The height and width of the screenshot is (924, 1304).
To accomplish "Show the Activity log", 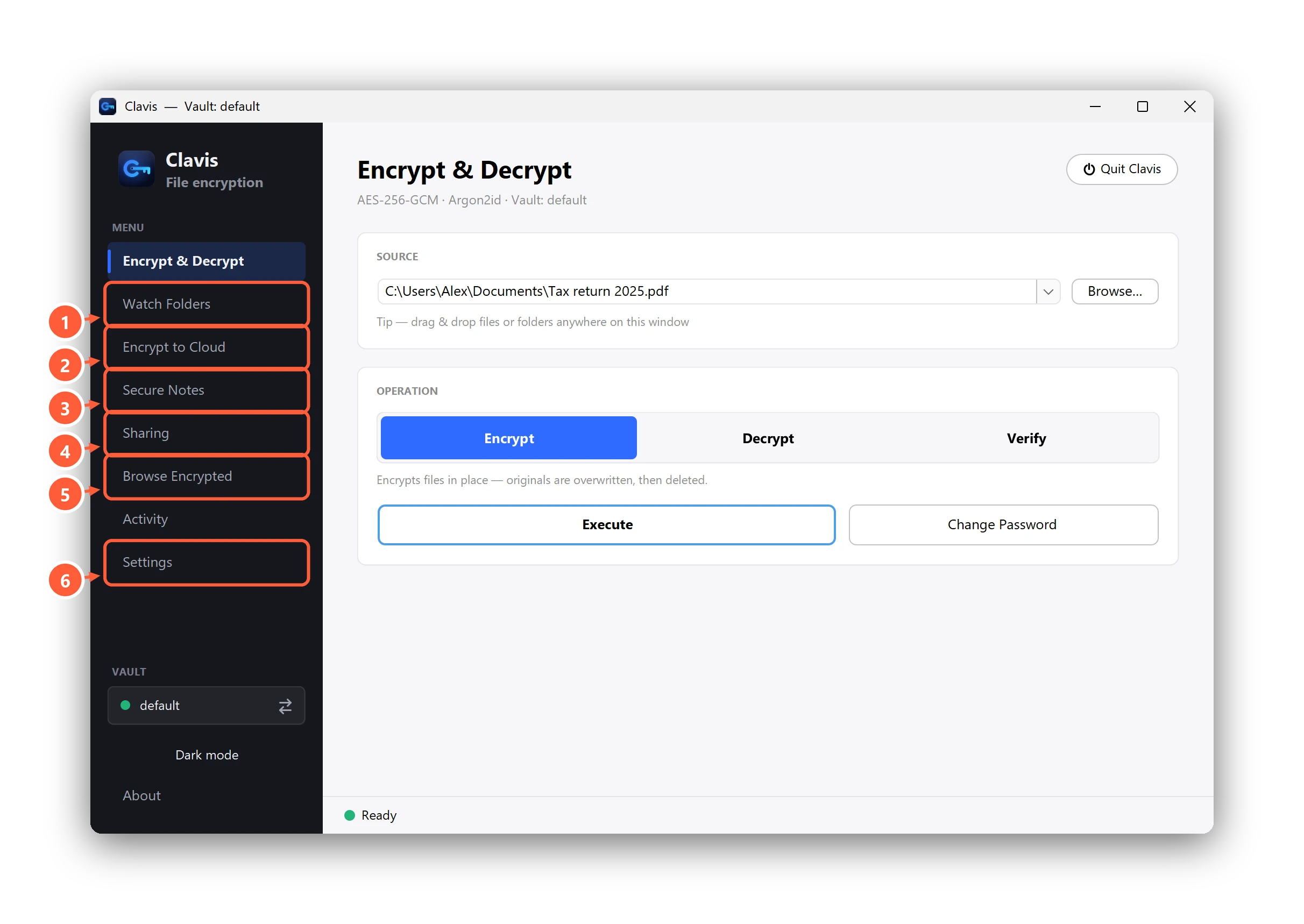I will pyautogui.click(x=207, y=520).
